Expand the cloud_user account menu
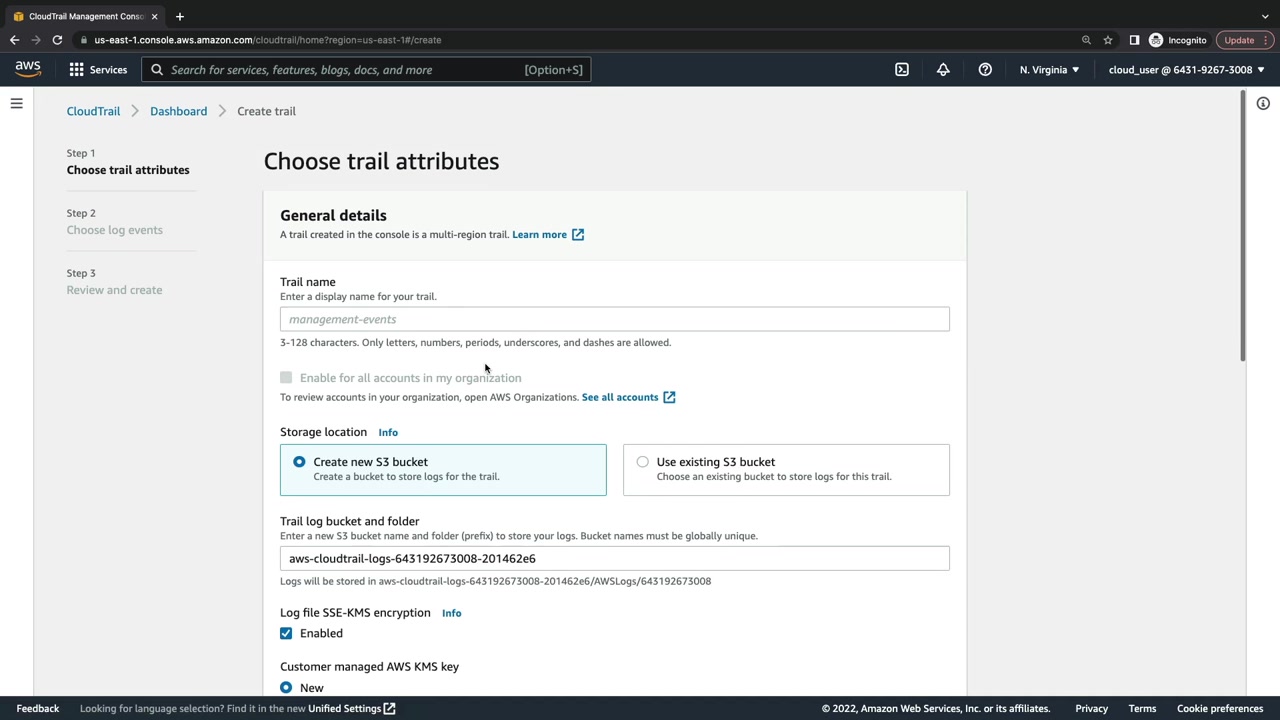This screenshot has width=1280, height=720. coord(1186,70)
